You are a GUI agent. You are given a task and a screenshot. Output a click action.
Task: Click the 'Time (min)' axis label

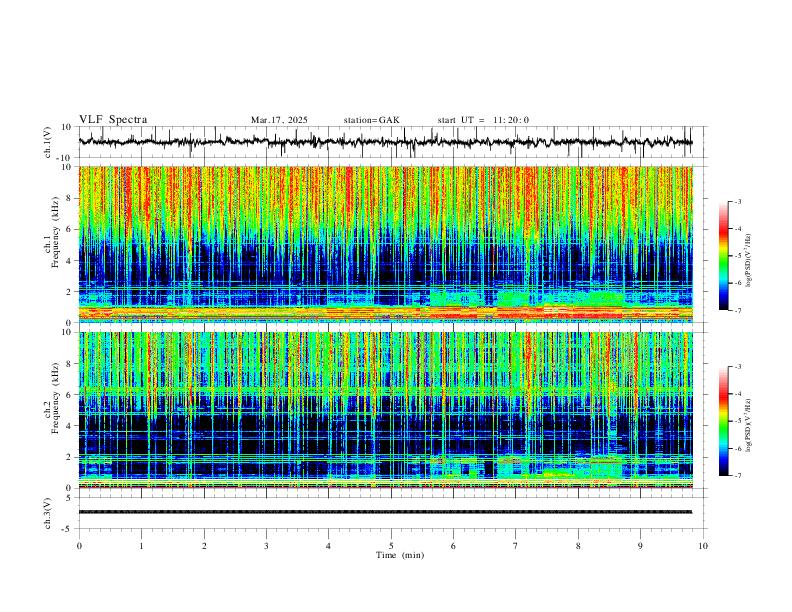400,555
